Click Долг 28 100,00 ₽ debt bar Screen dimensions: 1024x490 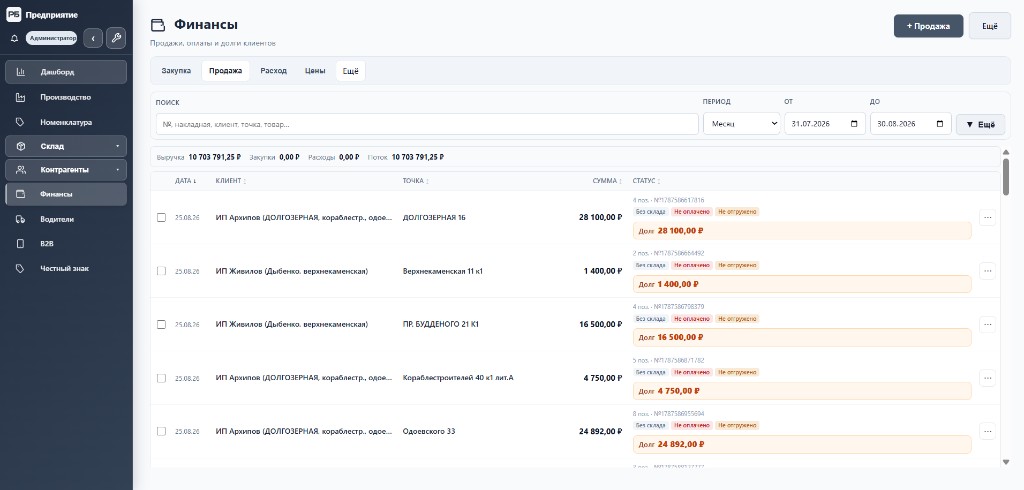pyautogui.click(x=802, y=231)
